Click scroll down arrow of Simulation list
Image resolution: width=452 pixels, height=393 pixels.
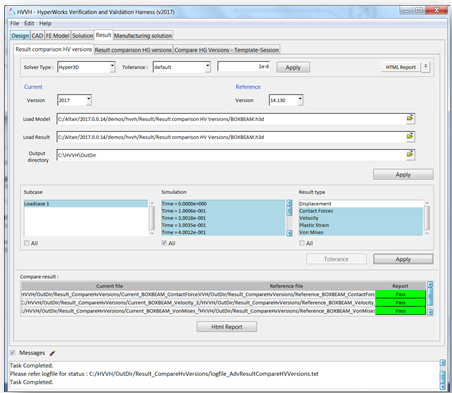tap(289, 233)
